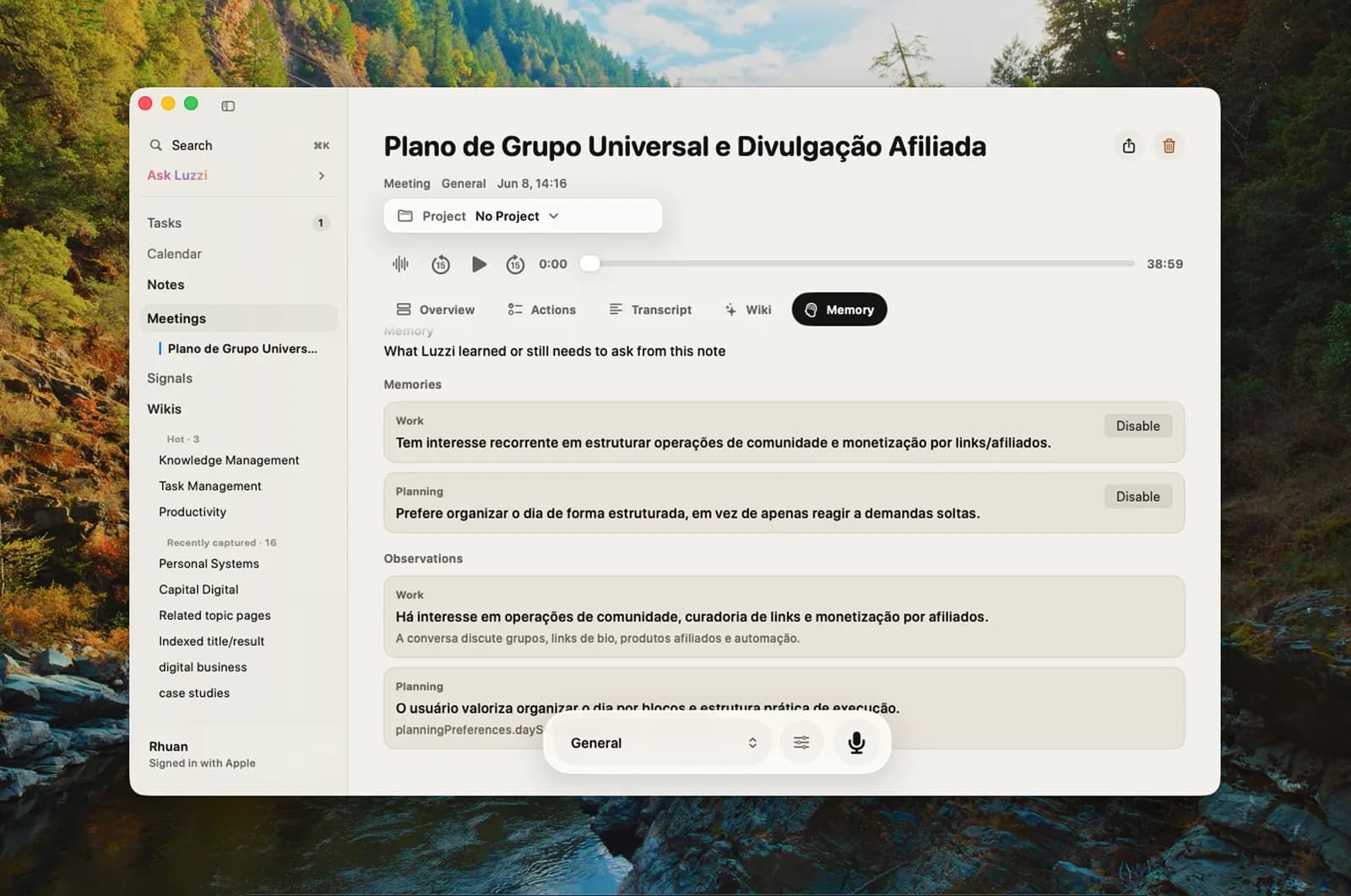Click the Work observation card

[784, 616]
